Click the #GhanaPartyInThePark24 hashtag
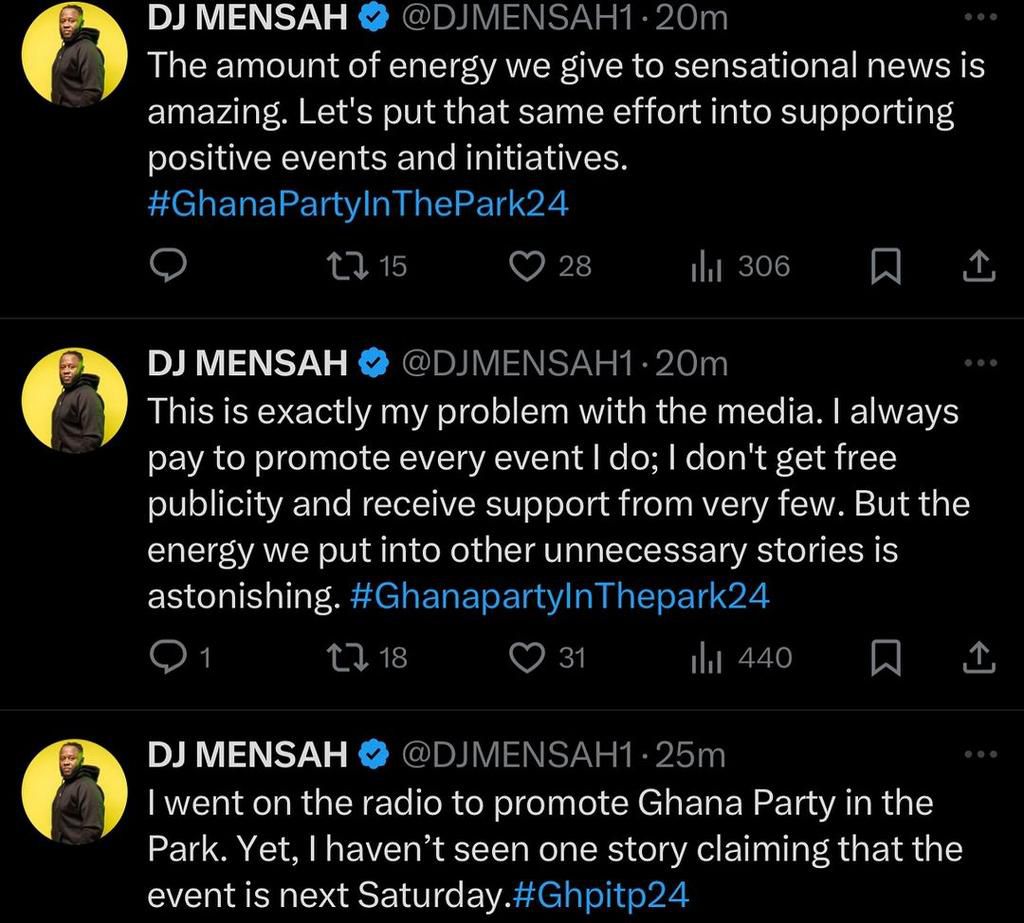 pyautogui.click(x=358, y=204)
